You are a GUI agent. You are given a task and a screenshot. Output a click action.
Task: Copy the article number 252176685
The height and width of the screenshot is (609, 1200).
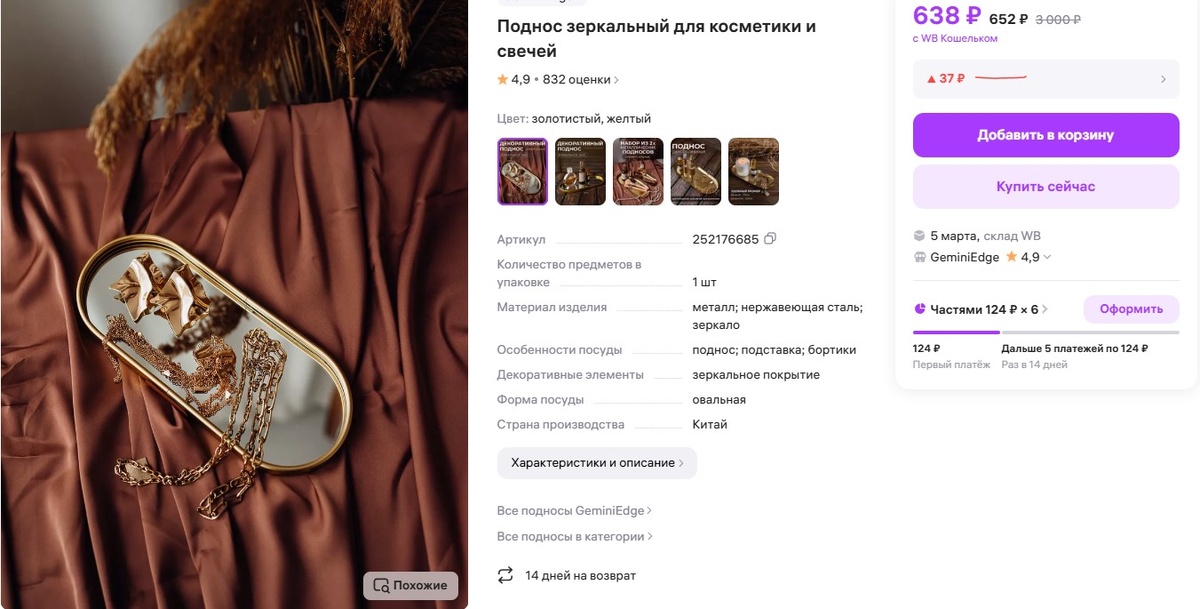tap(770, 239)
